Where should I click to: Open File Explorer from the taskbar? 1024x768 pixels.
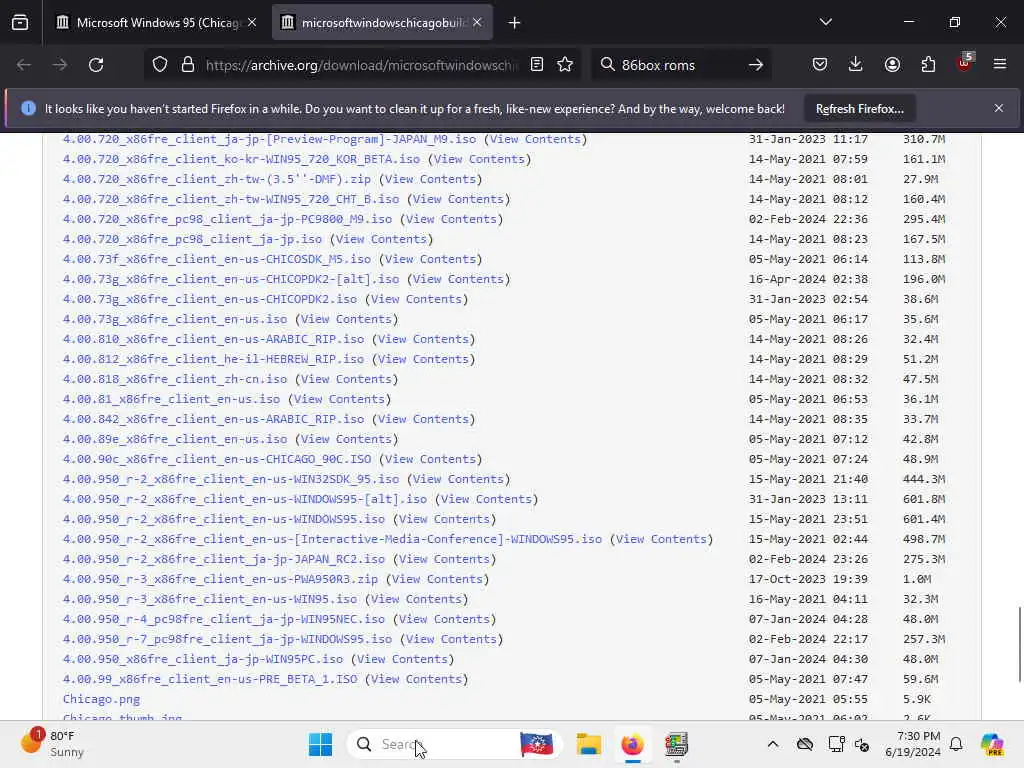click(588, 744)
